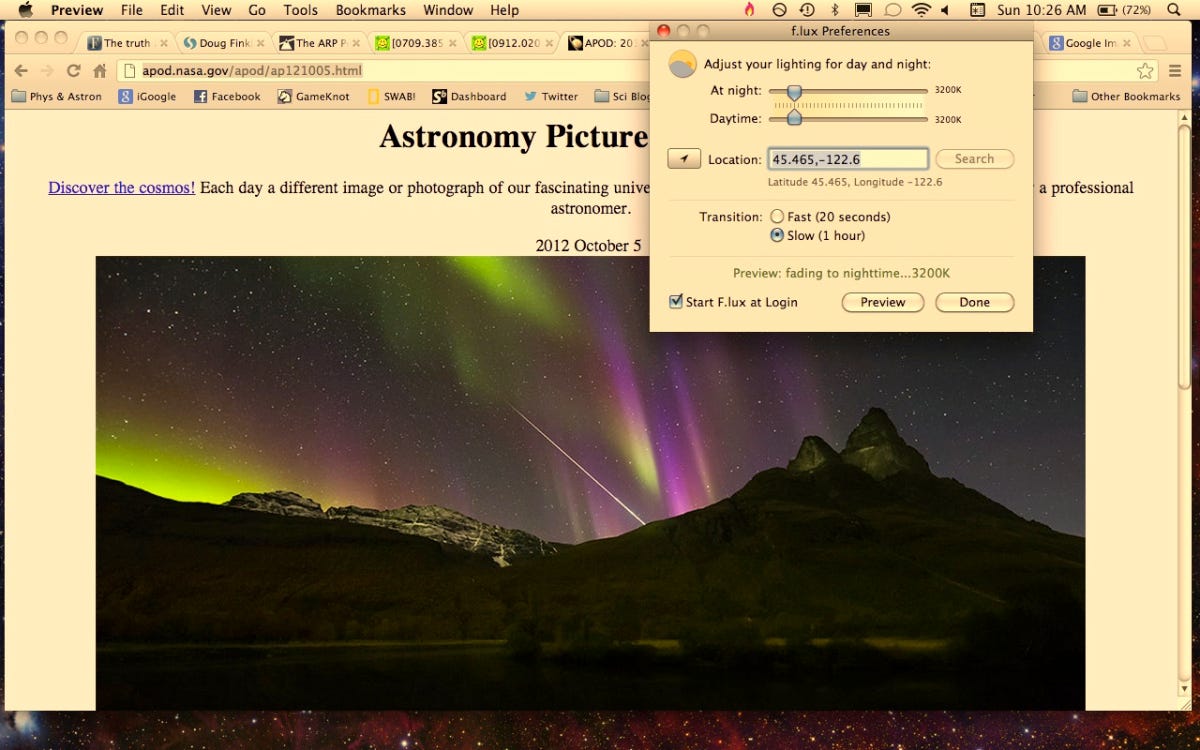Open the Sci Blog bookmarks folder
The image size is (1200, 750).
click(x=622, y=96)
